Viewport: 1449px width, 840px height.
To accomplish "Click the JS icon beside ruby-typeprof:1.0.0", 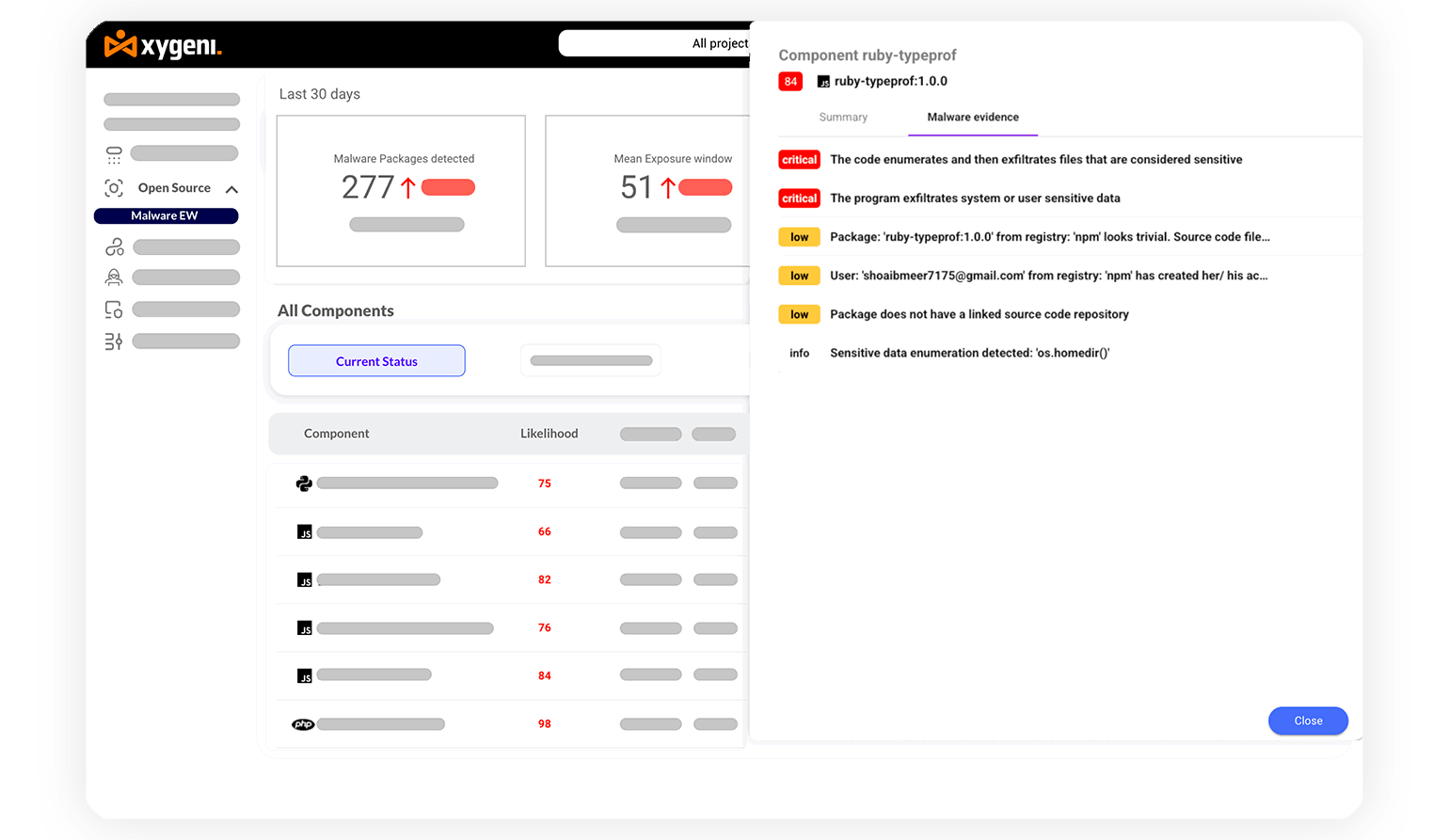I will coord(823,82).
